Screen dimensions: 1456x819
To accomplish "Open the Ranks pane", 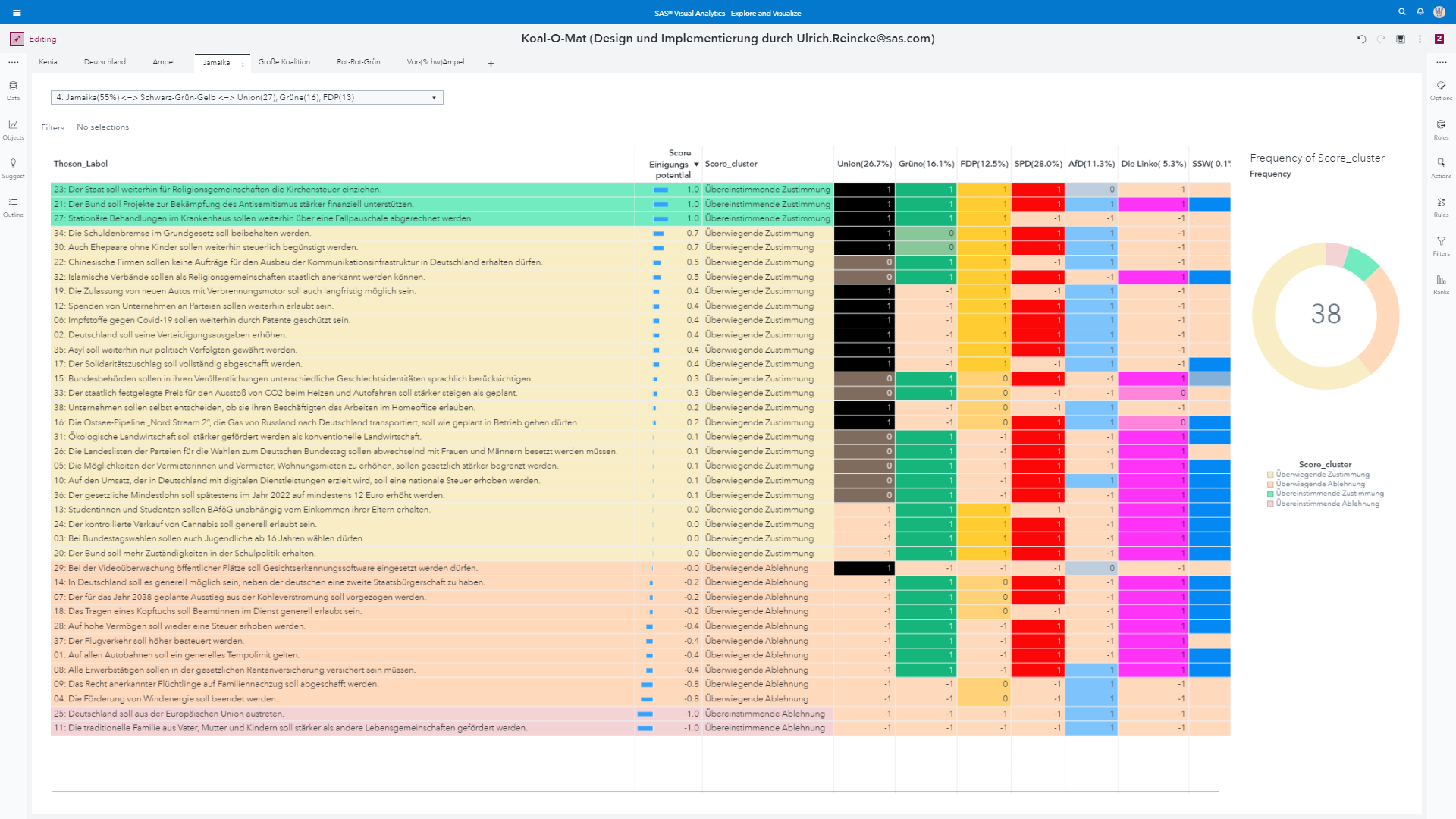I will (x=1441, y=284).
